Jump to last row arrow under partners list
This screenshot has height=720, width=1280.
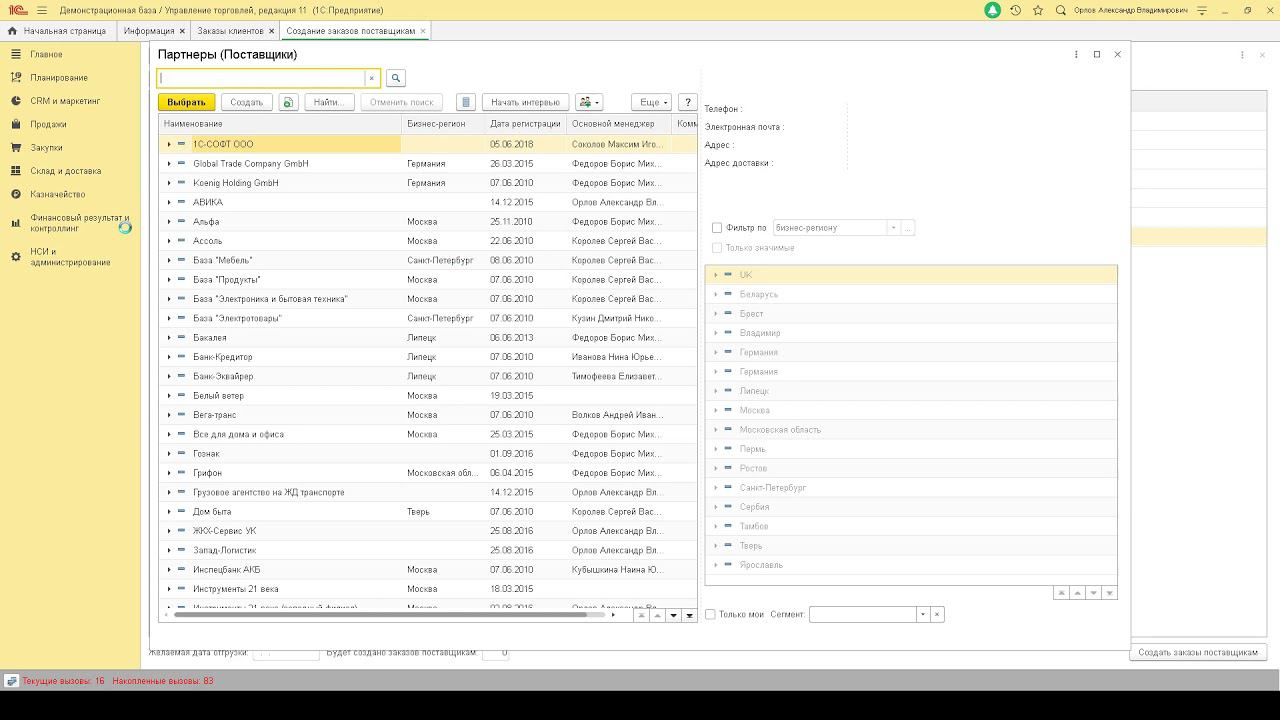coord(689,615)
